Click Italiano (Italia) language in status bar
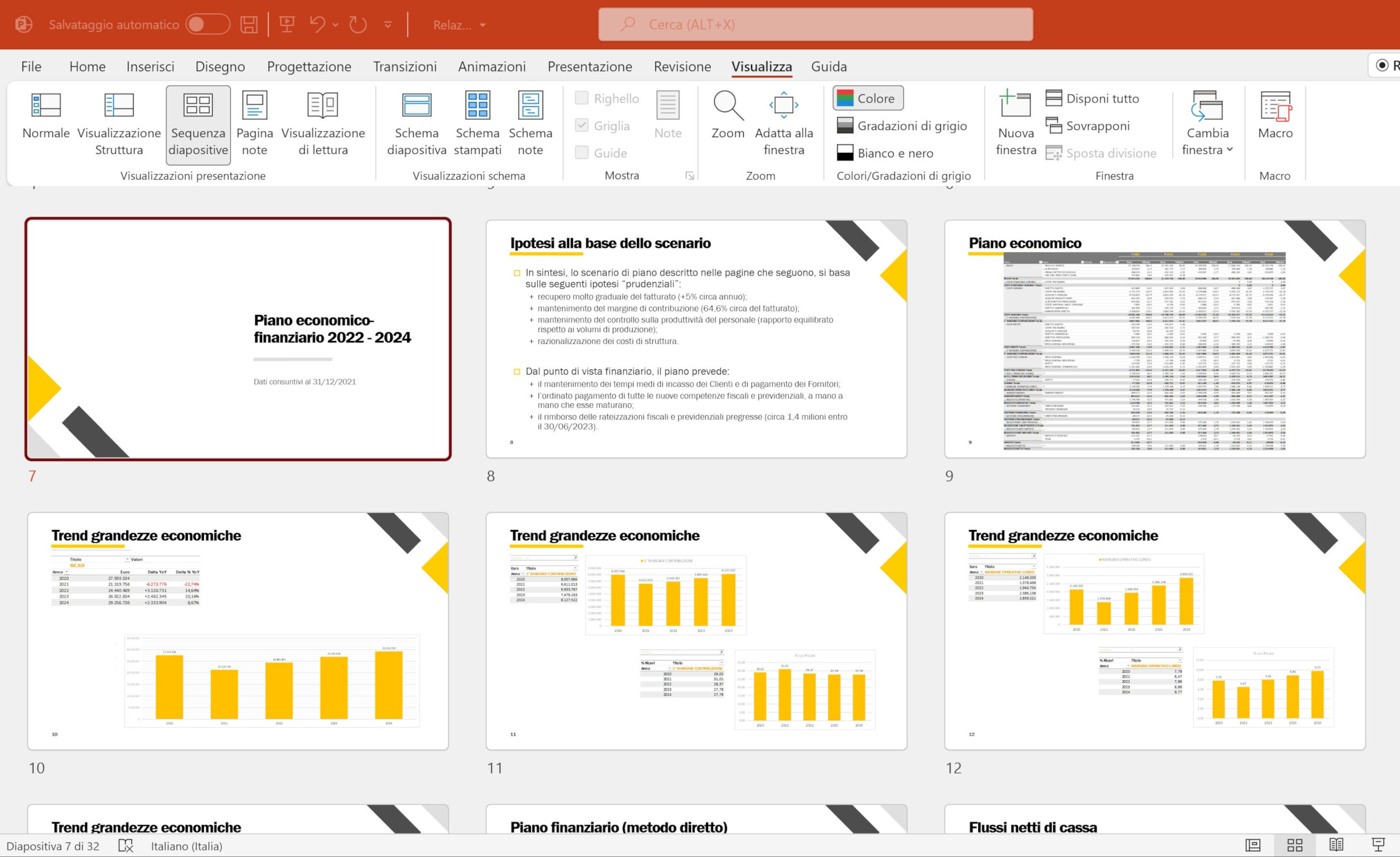Image resolution: width=1400 pixels, height=857 pixels. click(x=186, y=846)
